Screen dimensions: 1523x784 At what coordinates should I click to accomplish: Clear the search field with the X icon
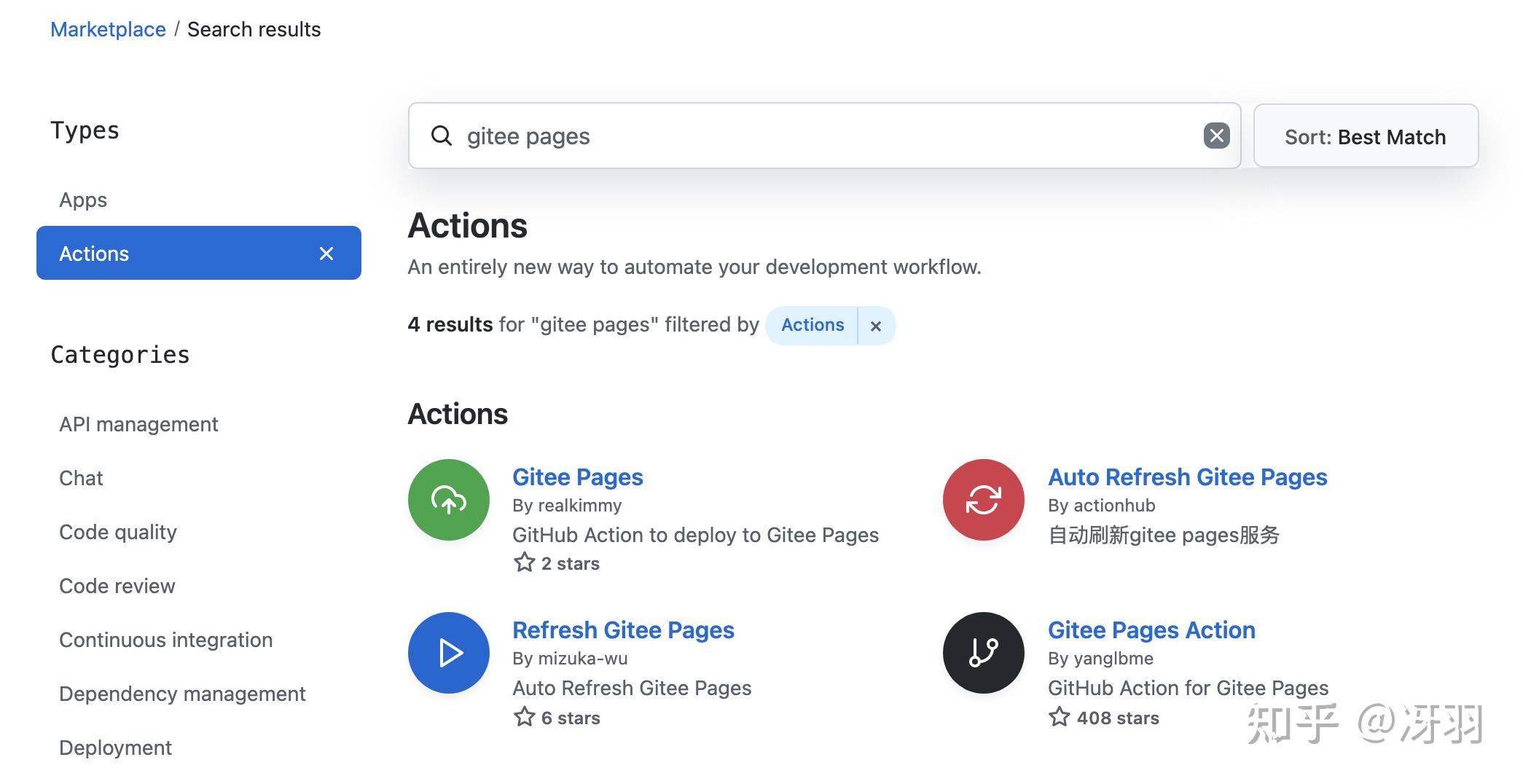pyautogui.click(x=1215, y=135)
